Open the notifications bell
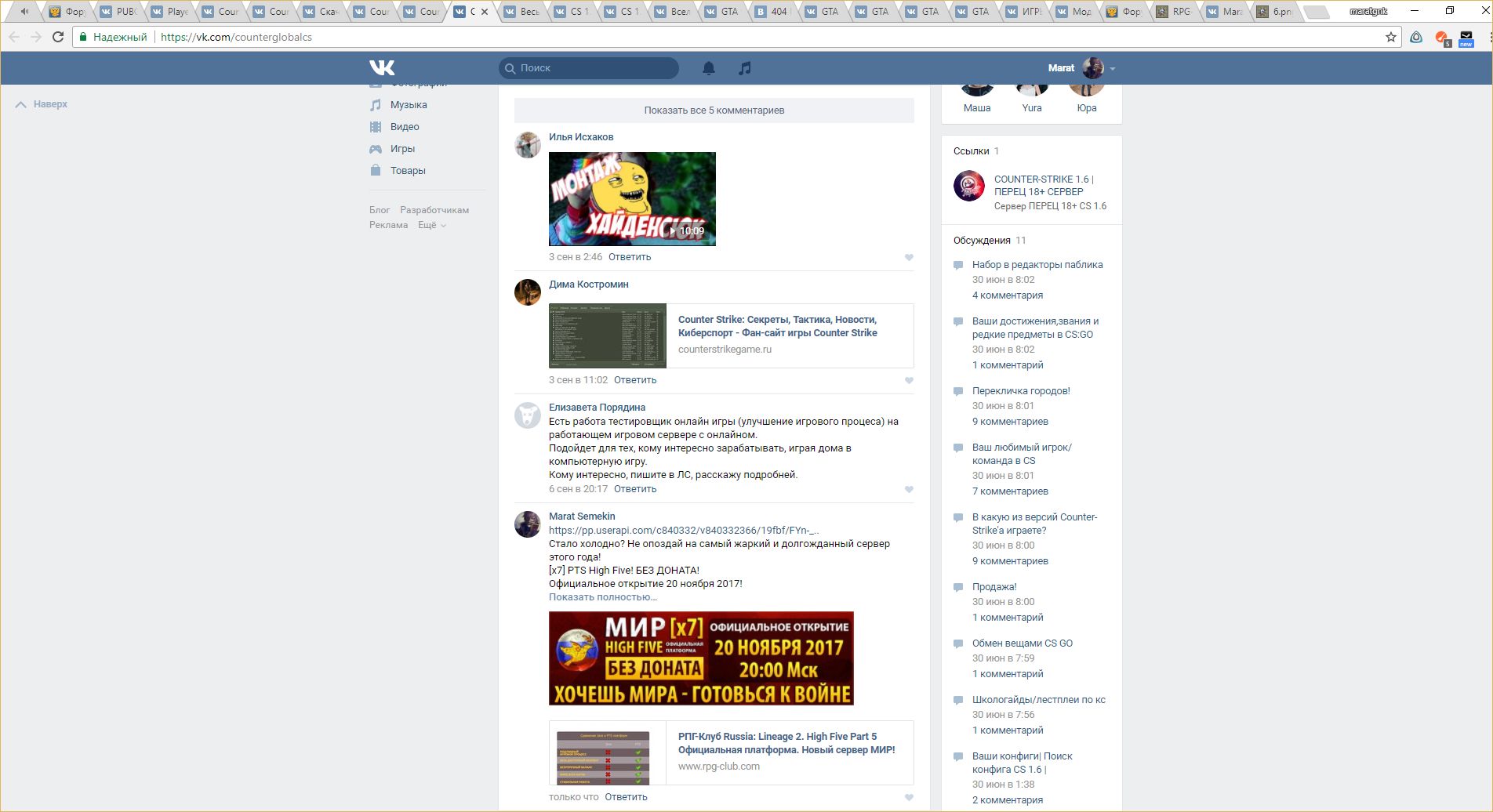The image size is (1493, 812). (709, 68)
